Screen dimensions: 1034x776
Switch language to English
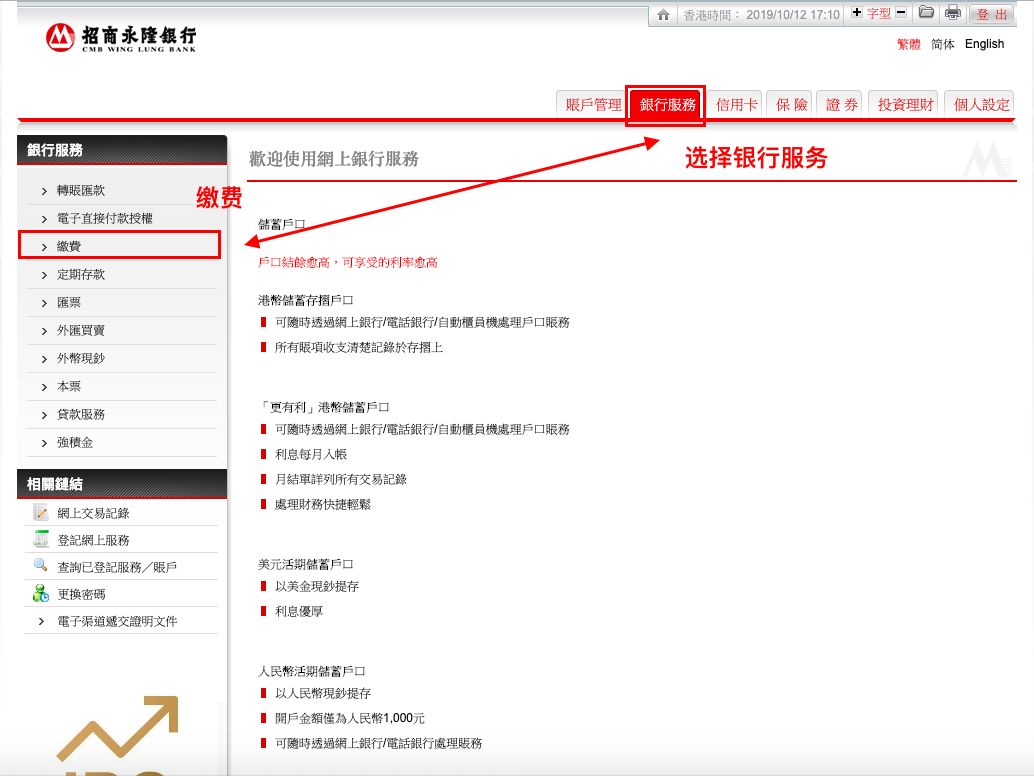[x=984, y=44]
